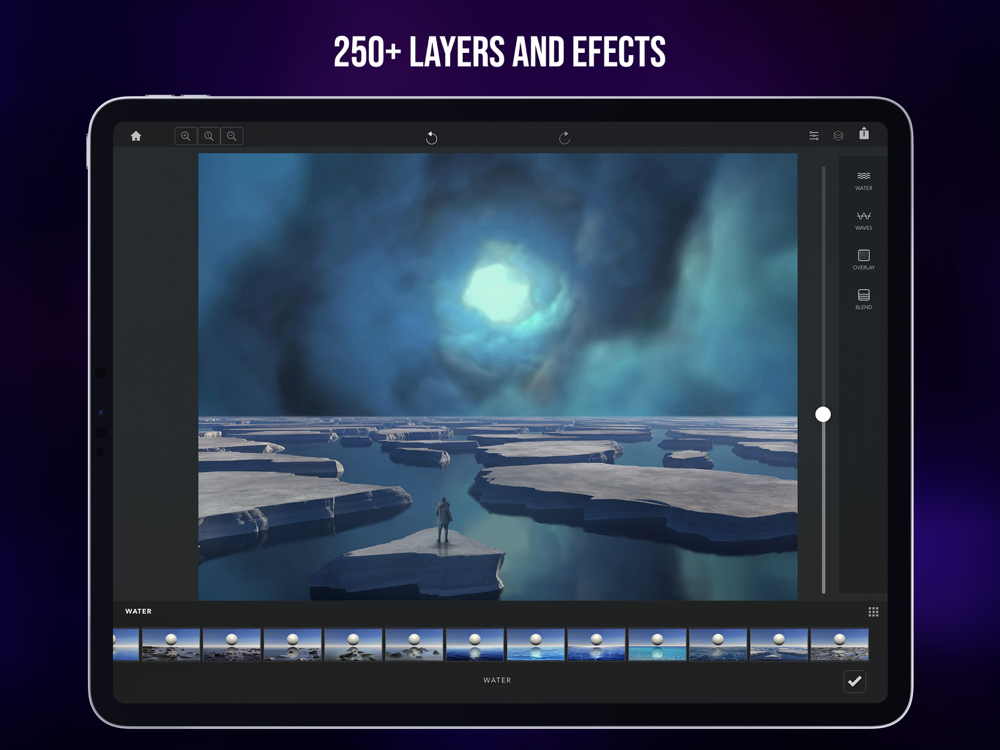Click the centered WATER label under thumbnails
The width and height of the screenshot is (1000, 750).
[497, 680]
